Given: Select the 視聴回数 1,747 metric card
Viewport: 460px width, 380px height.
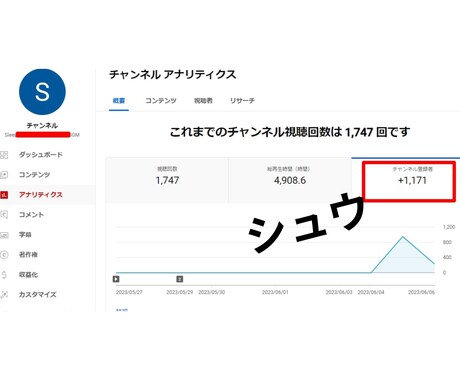Looking at the screenshot, I should [x=167, y=180].
